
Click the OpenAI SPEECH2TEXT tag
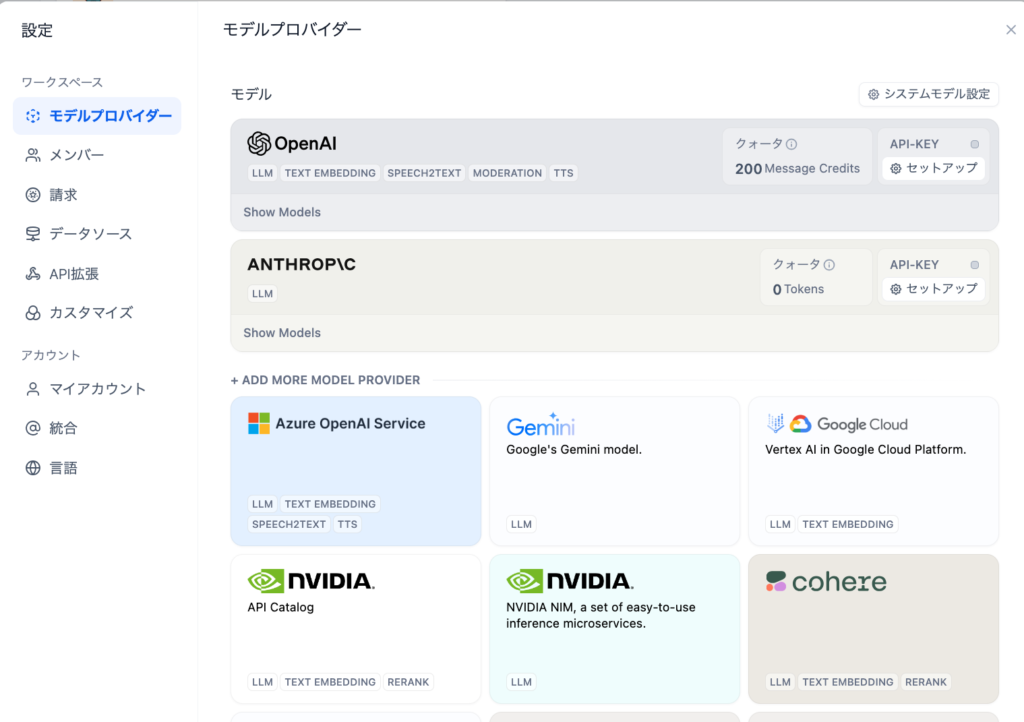pos(424,174)
